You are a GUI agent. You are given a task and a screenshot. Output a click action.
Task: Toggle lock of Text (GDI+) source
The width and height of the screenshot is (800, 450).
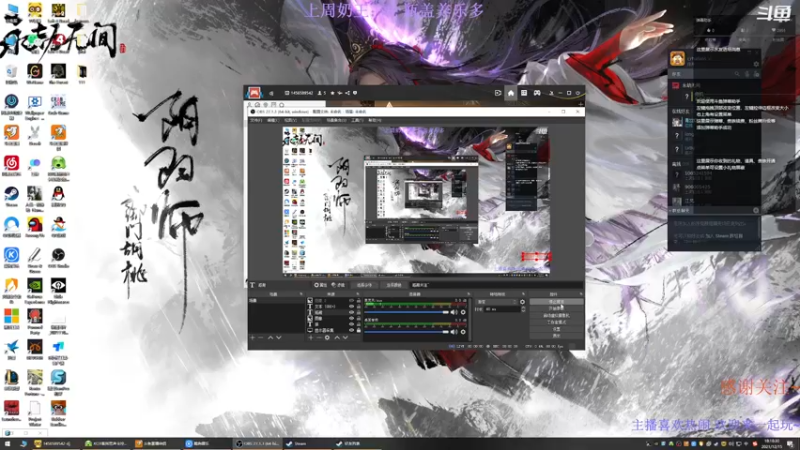click(x=359, y=306)
